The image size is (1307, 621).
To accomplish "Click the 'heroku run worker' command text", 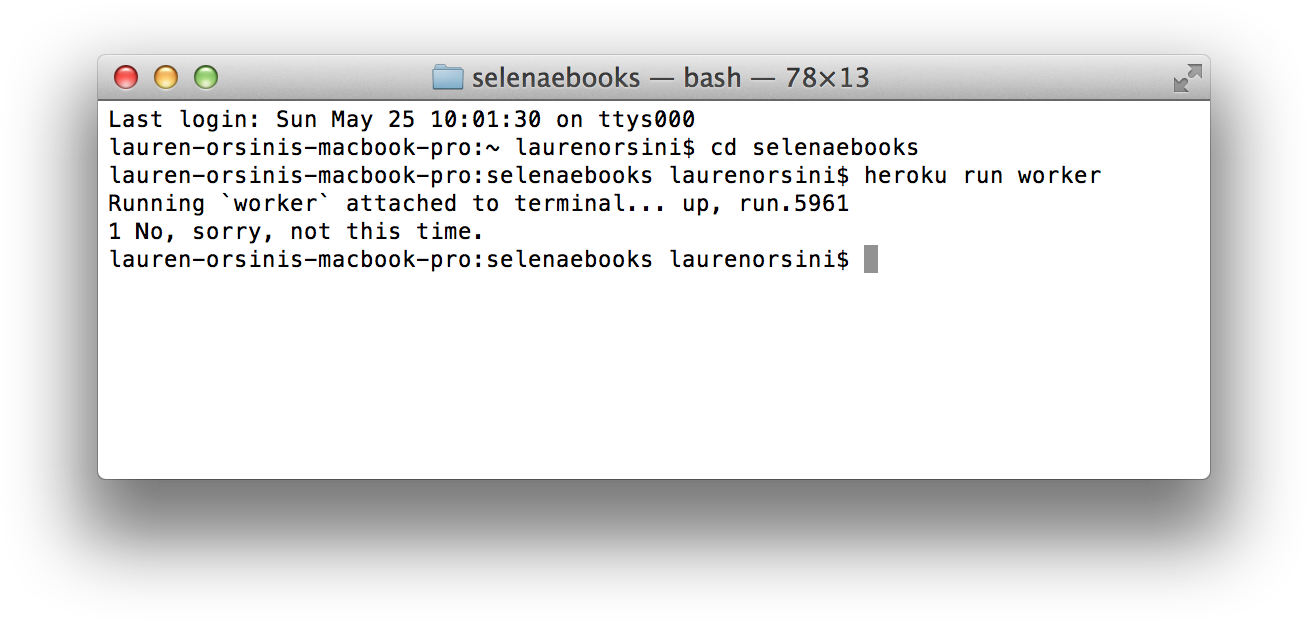I will click(982, 176).
